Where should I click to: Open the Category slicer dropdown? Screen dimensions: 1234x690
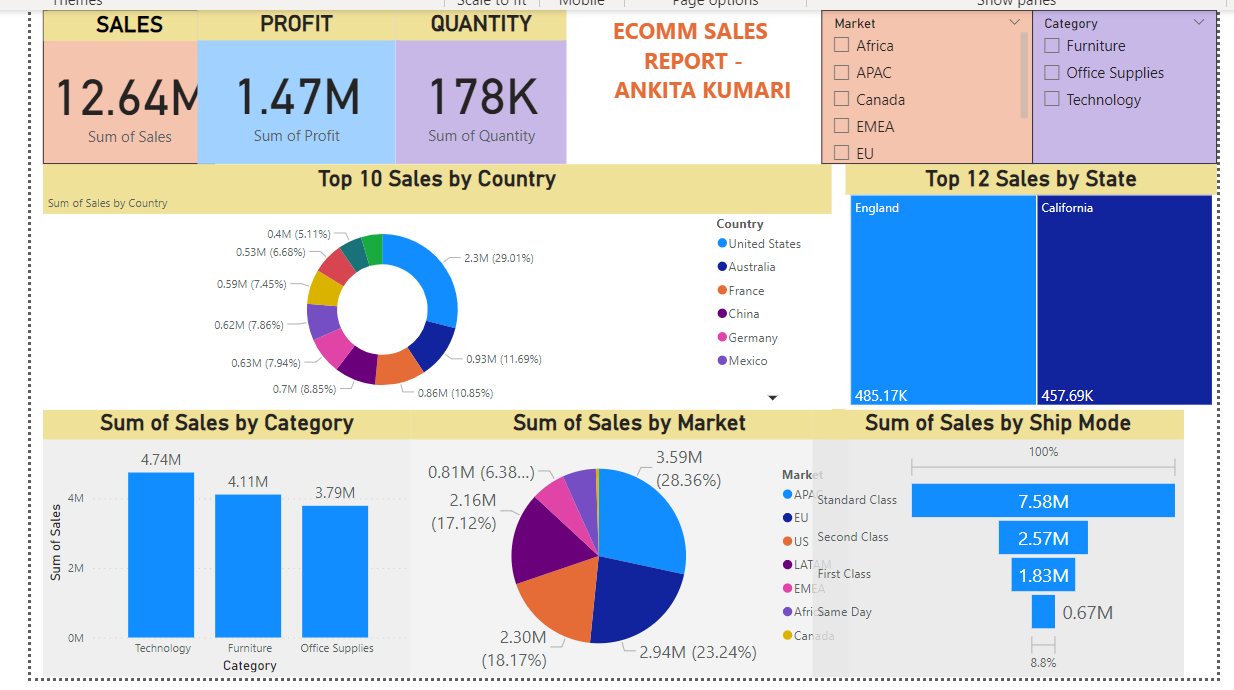[x=1199, y=22]
